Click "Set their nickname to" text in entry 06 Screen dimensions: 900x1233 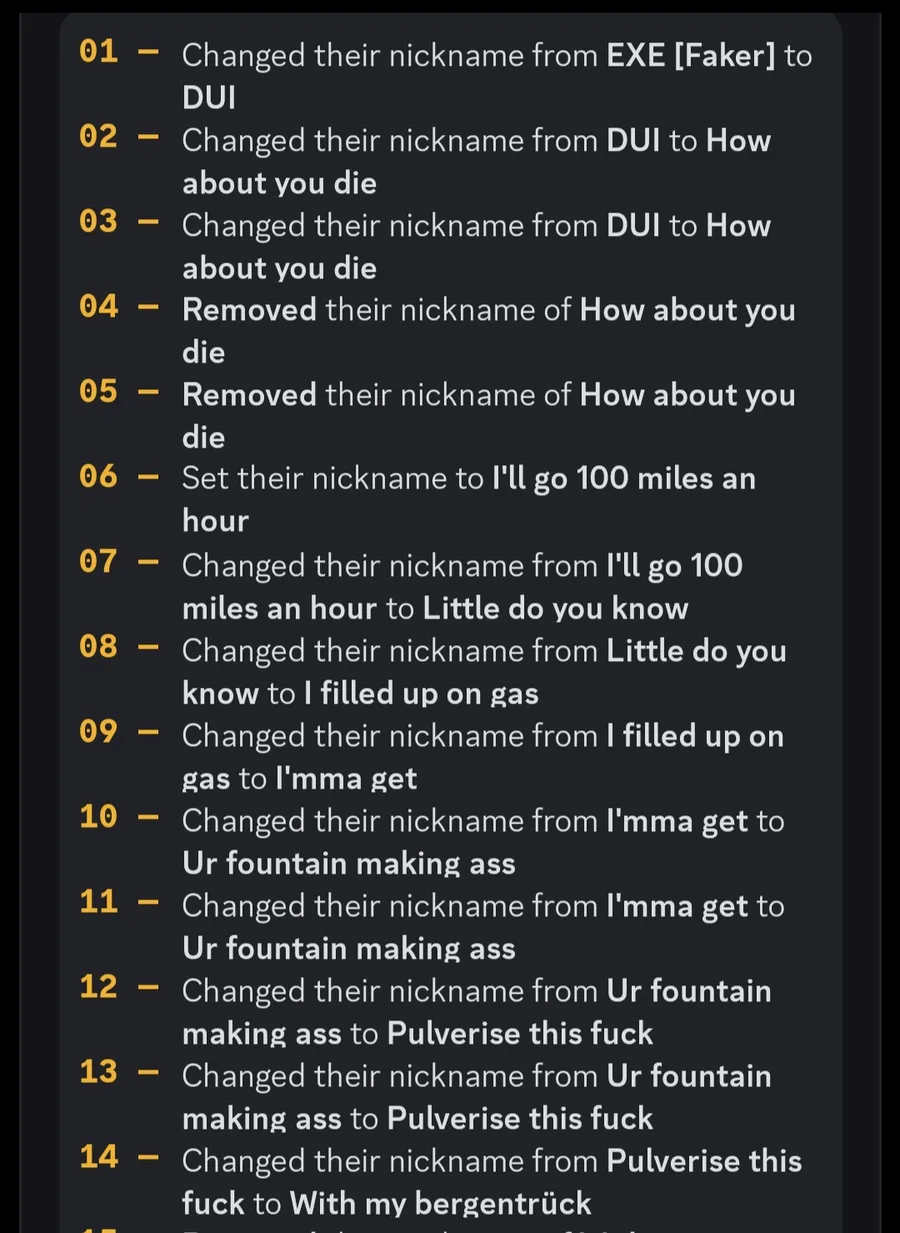coord(332,479)
